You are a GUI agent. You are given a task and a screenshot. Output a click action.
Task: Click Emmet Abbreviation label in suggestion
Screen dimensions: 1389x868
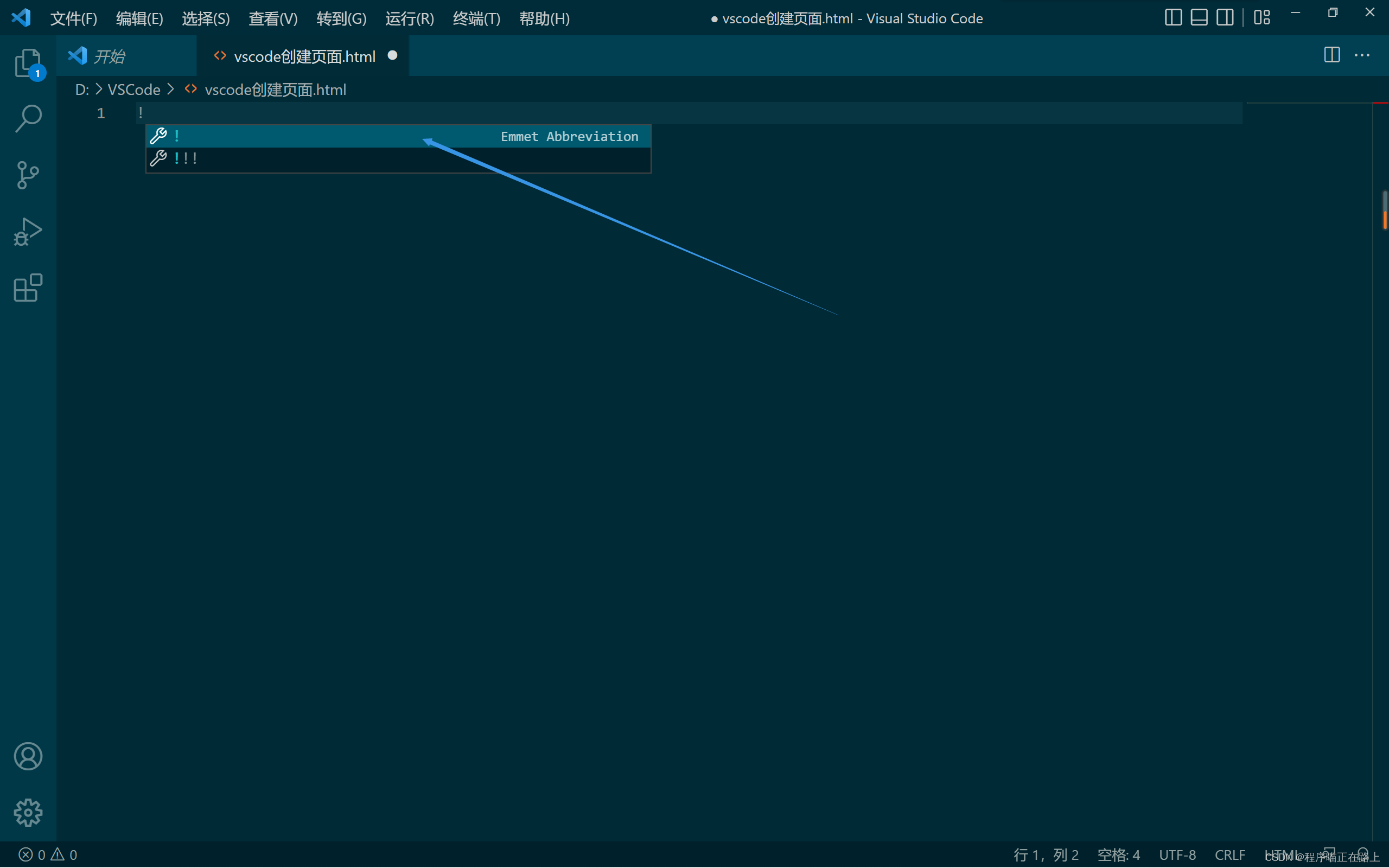tap(569, 136)
